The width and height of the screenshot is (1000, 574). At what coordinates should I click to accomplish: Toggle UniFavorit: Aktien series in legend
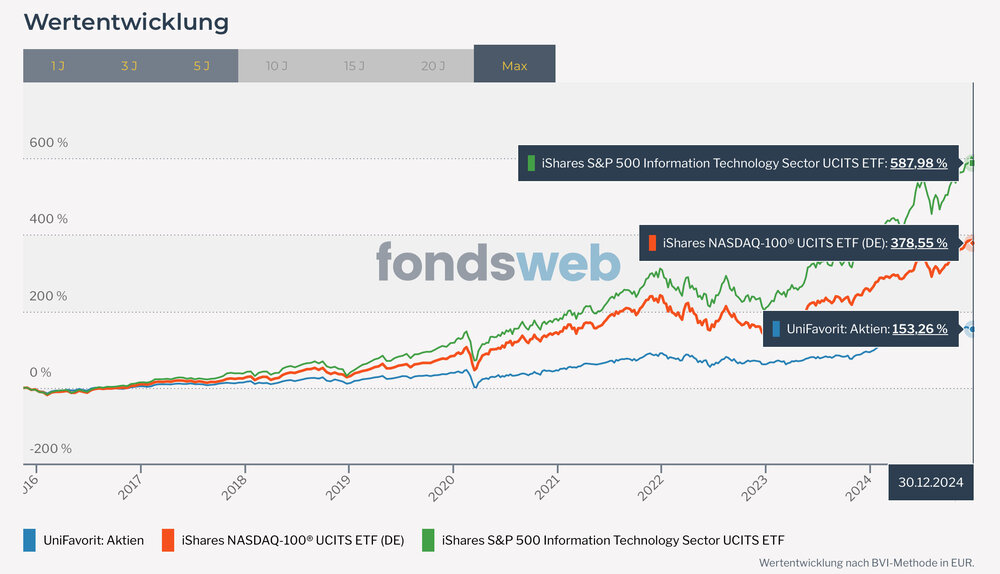point(93,540)
